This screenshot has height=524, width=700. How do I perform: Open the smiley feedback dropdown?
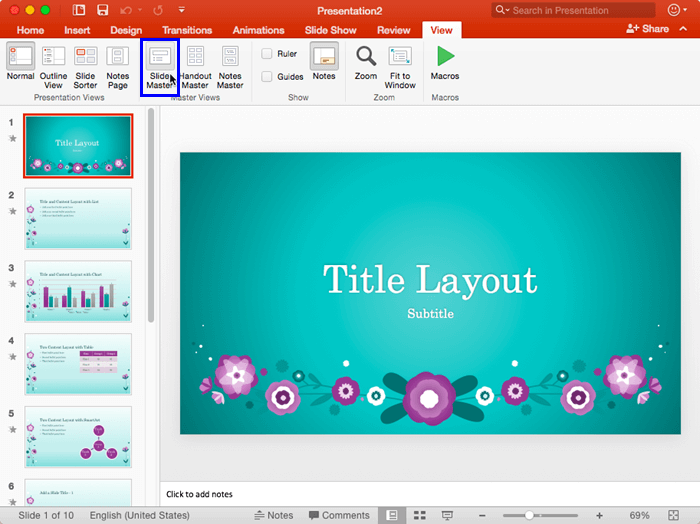tap(678, 10)
